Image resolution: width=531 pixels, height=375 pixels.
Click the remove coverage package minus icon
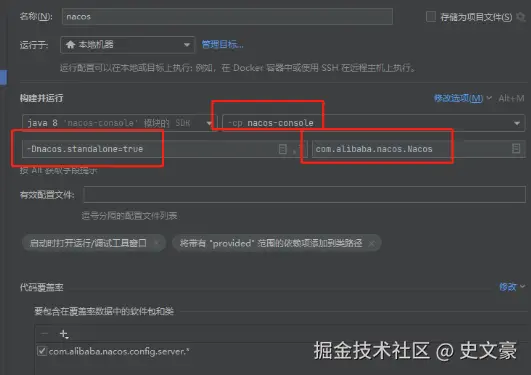pos(44,334)
